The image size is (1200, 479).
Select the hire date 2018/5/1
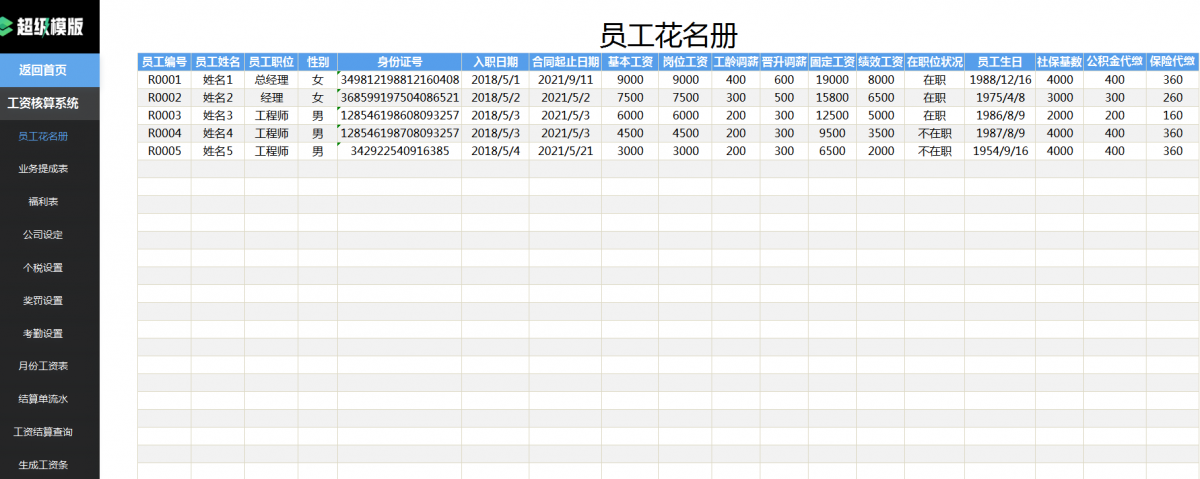[495, 80]
